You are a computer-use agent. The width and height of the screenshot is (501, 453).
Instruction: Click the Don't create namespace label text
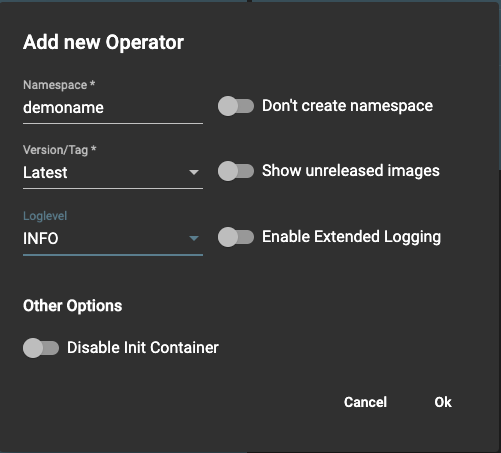click(347, 106)
